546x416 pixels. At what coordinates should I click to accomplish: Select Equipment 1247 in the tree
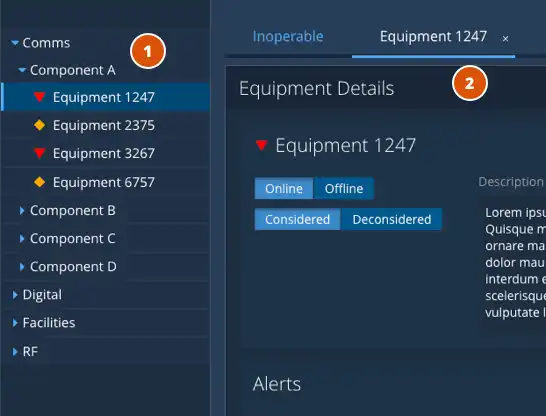tap(106, 97)
